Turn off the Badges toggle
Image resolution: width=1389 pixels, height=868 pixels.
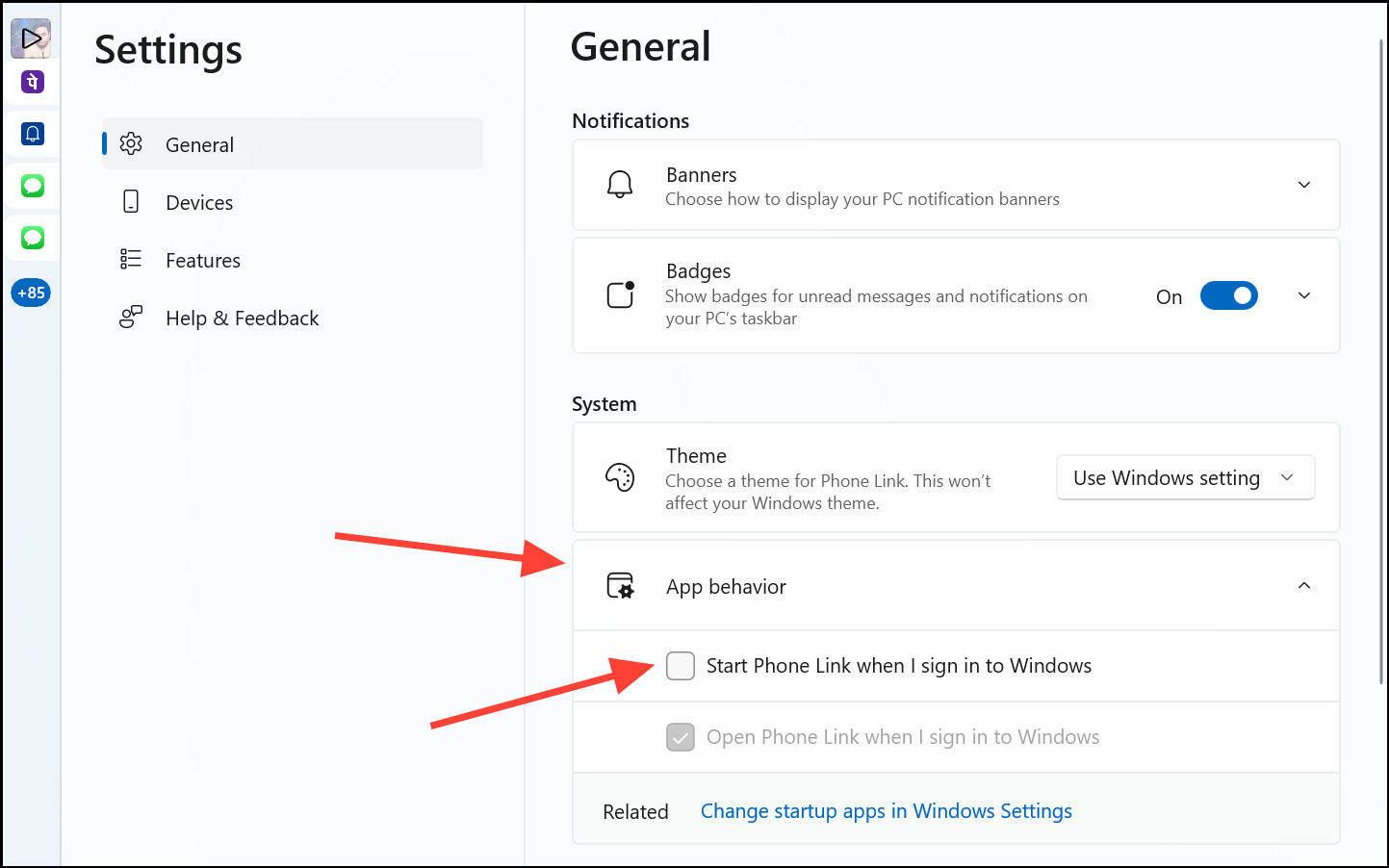click(x=1228, y=295)
